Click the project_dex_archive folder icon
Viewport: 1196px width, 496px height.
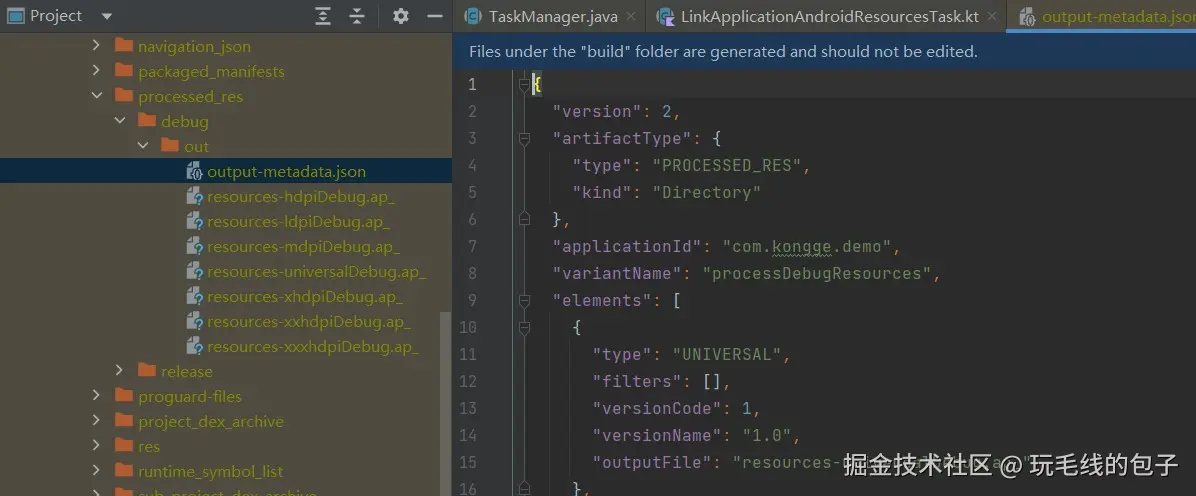tap(124, 421)
